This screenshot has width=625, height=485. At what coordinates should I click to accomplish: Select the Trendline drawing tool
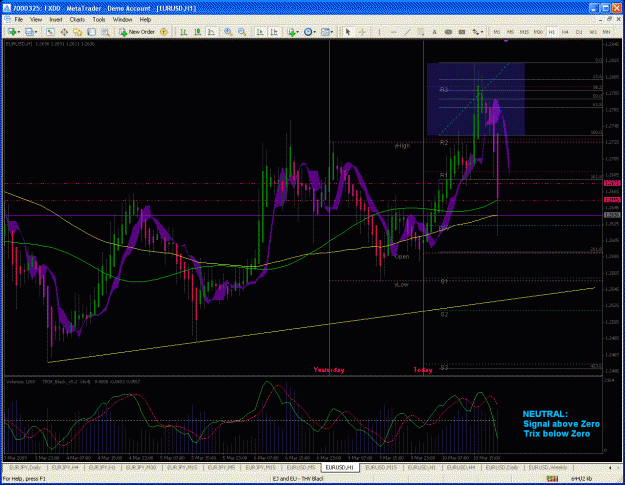tap(407, 32)
